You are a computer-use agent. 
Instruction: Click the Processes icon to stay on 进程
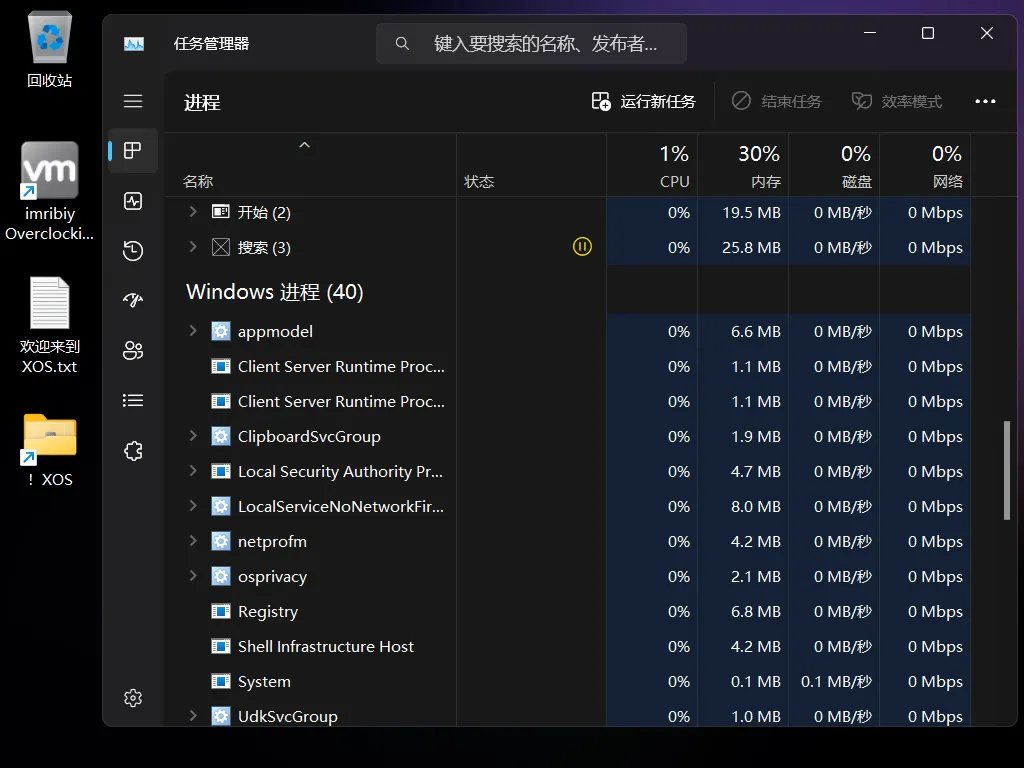tap(133, 151)
